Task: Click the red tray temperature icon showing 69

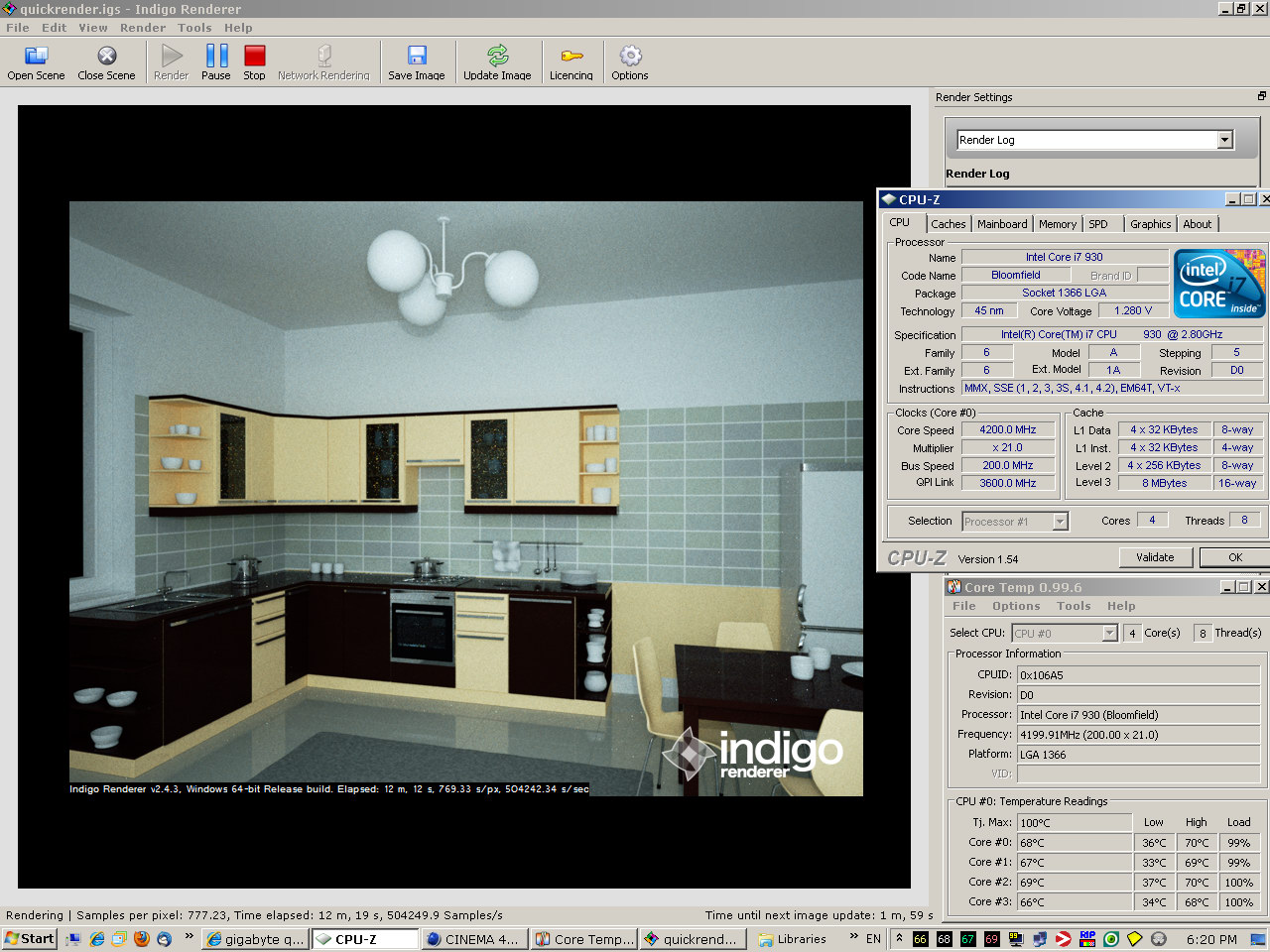Action: pyautogui.click(x=991, y=939)
